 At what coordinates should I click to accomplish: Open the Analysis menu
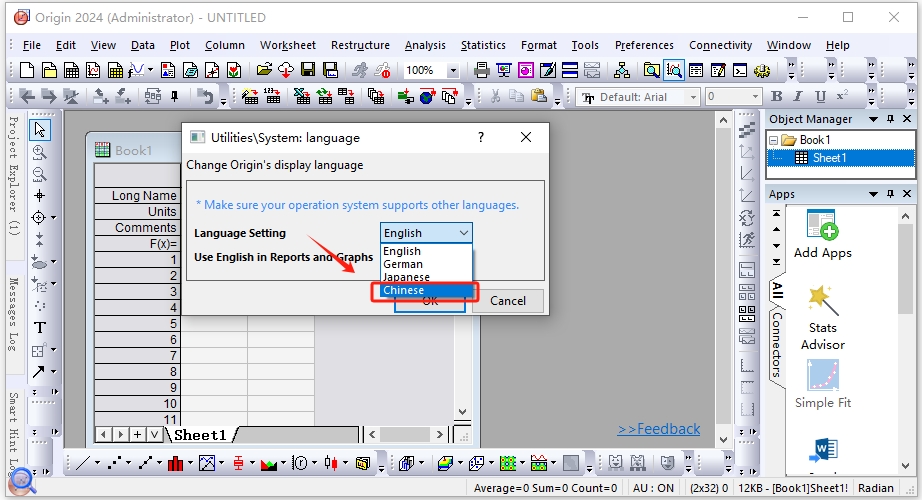(x=425, y=45)
